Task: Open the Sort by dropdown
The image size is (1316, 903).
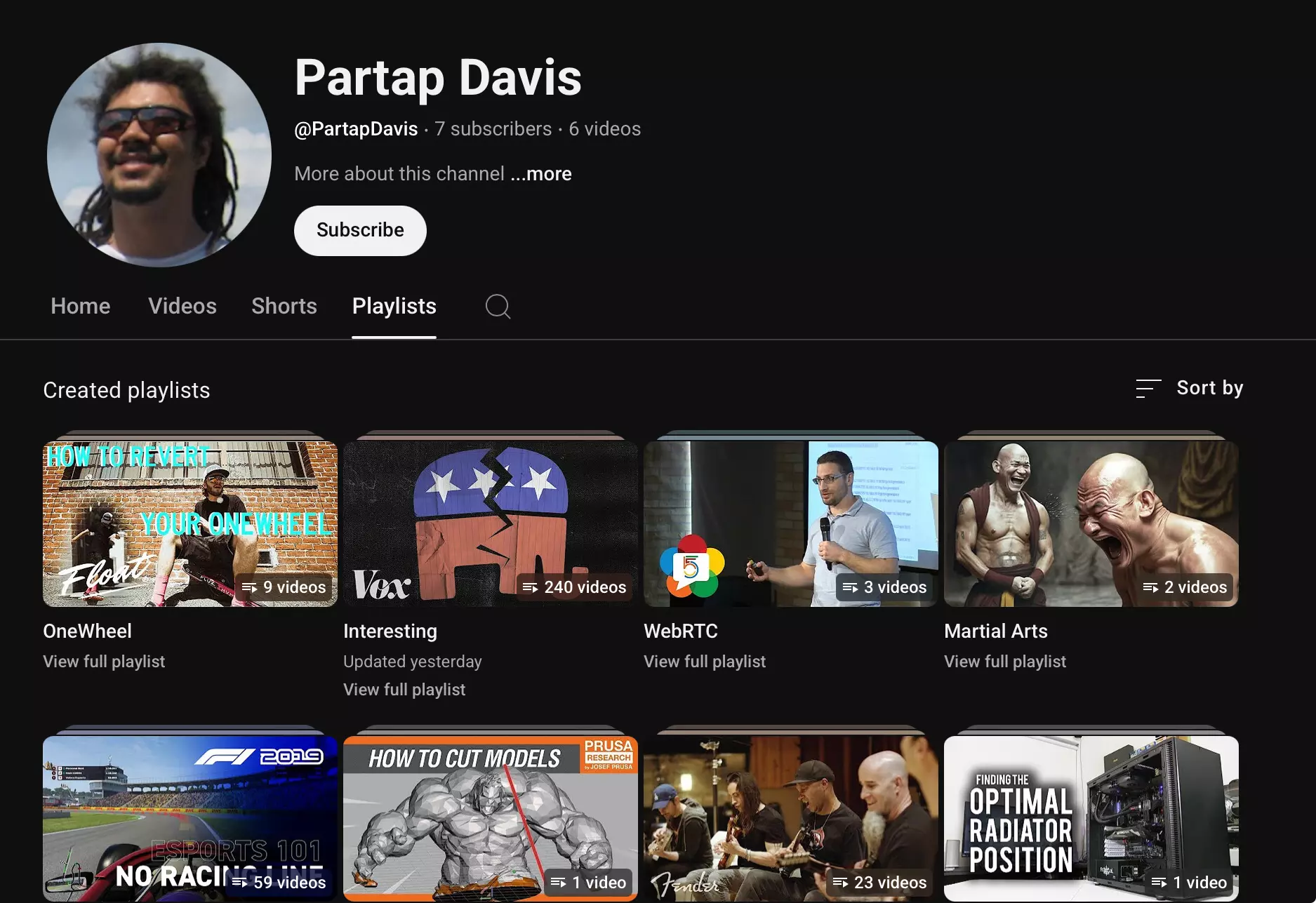Action: [x=1189, y=388]
